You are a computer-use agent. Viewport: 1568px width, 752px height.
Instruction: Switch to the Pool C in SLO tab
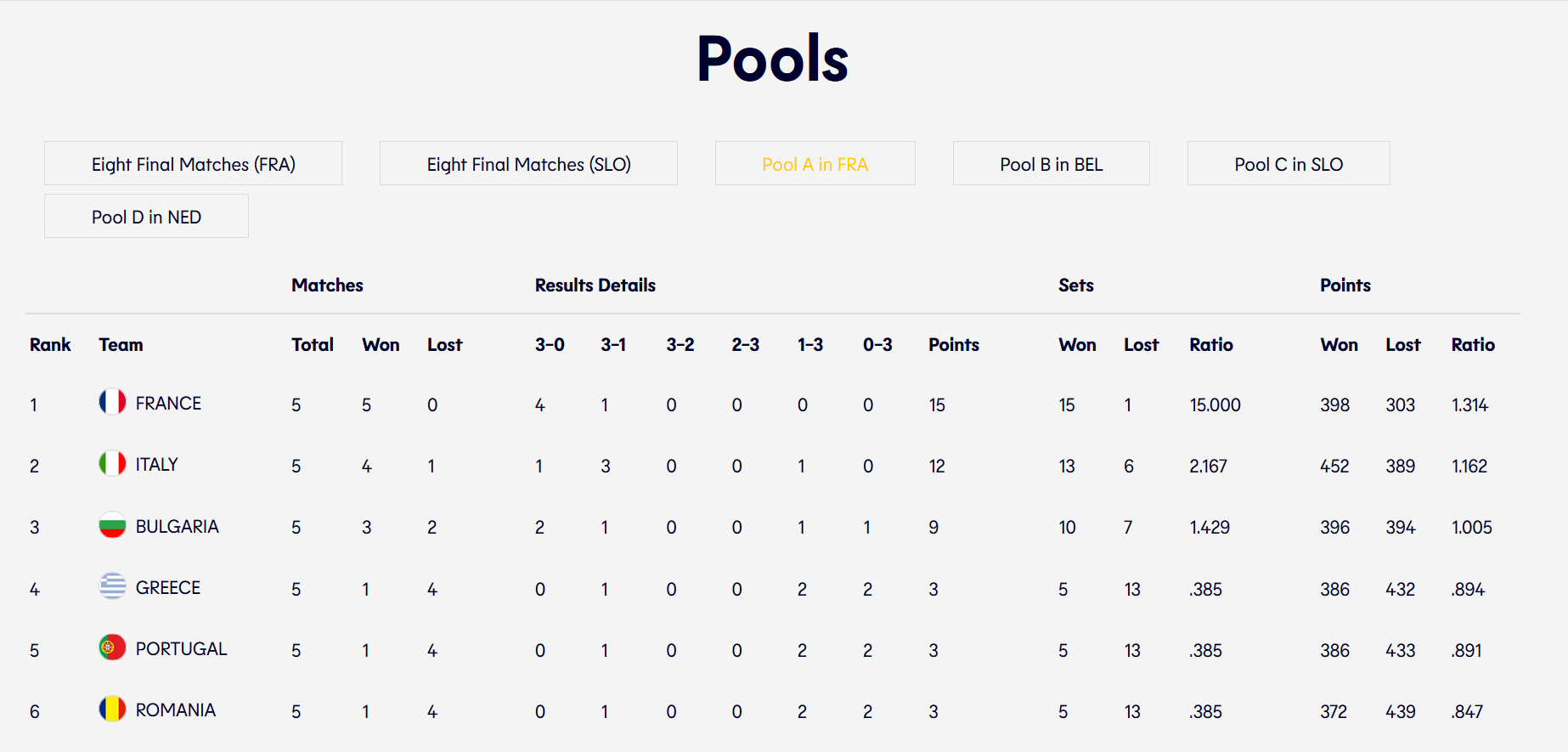point(1289,163)
